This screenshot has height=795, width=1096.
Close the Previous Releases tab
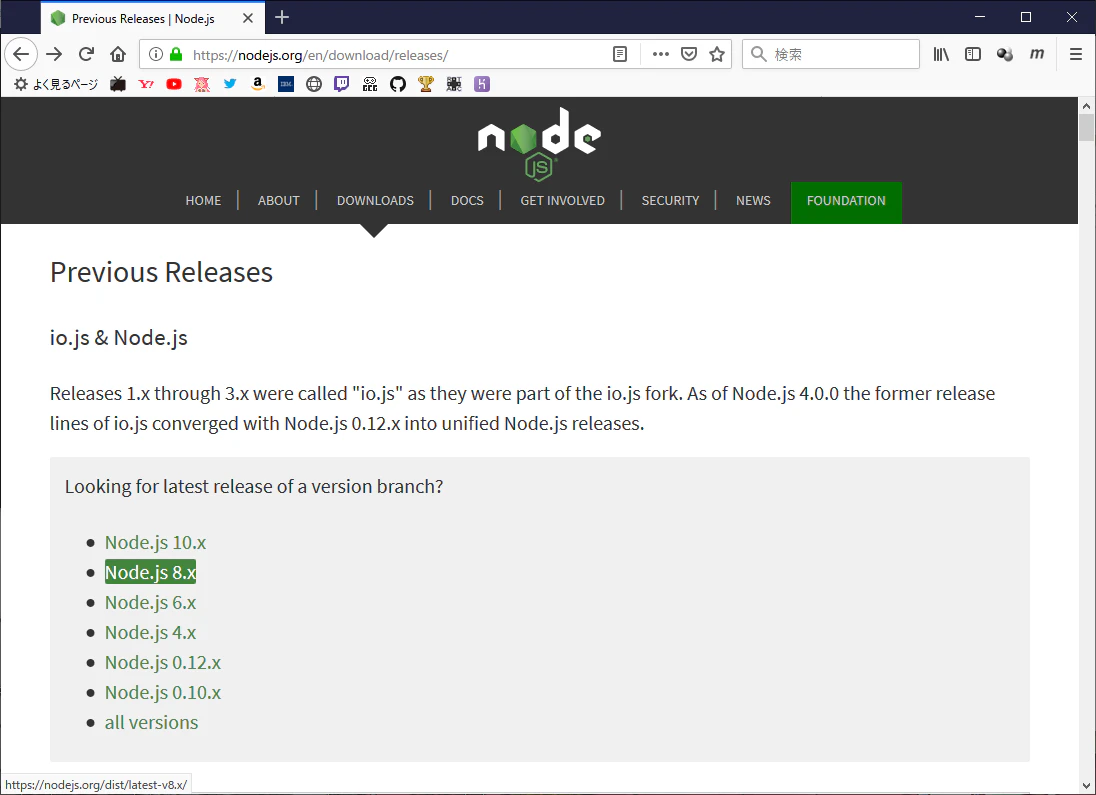(x=248, y=18)
